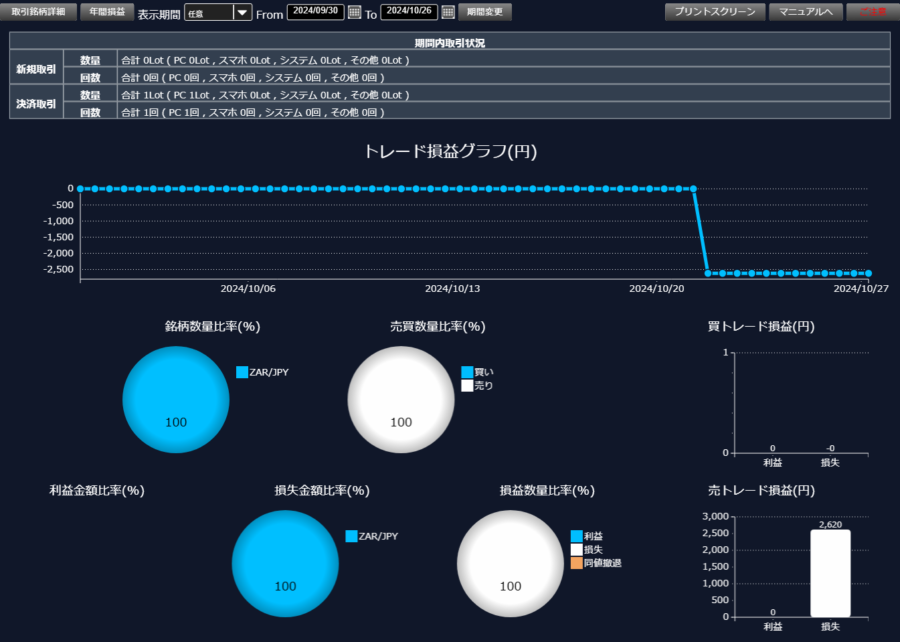The height and width of the screenshot is (642, 900).
Task: Click the 合計 1回 summary cell
Action: tap(504, 112)
